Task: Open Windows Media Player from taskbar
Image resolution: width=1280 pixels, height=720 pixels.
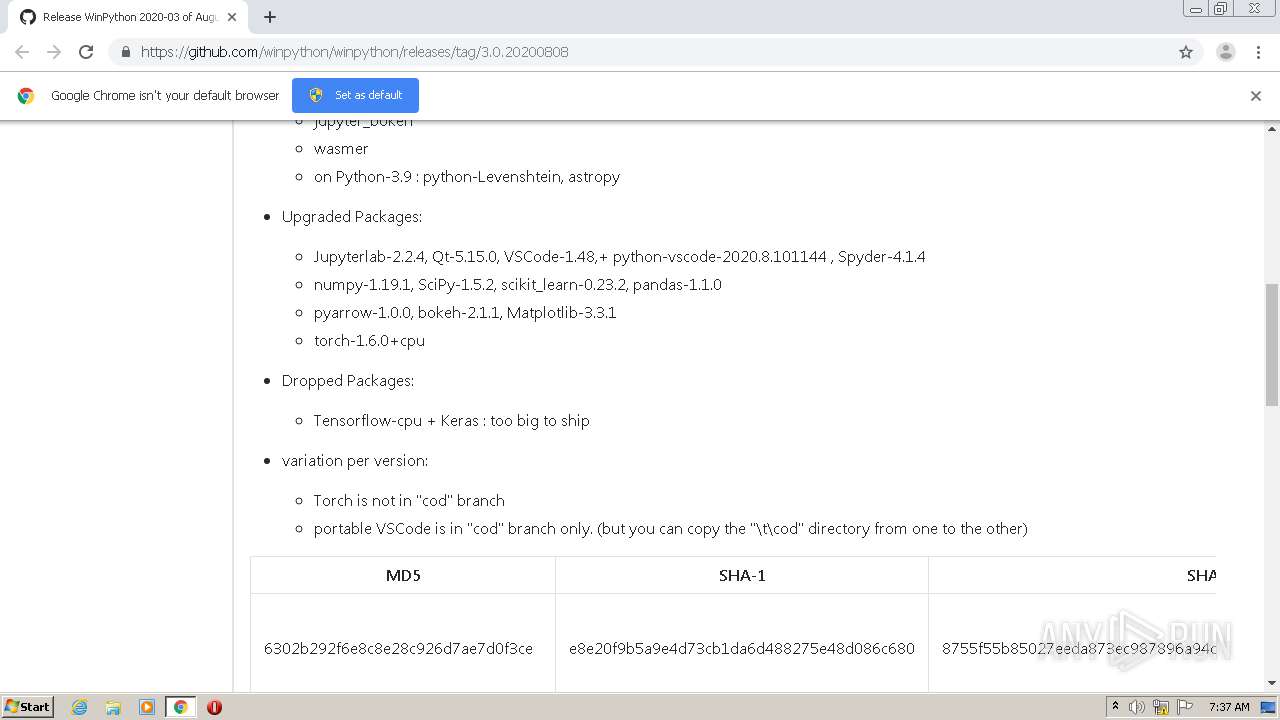Action: [x=147, y=707]
